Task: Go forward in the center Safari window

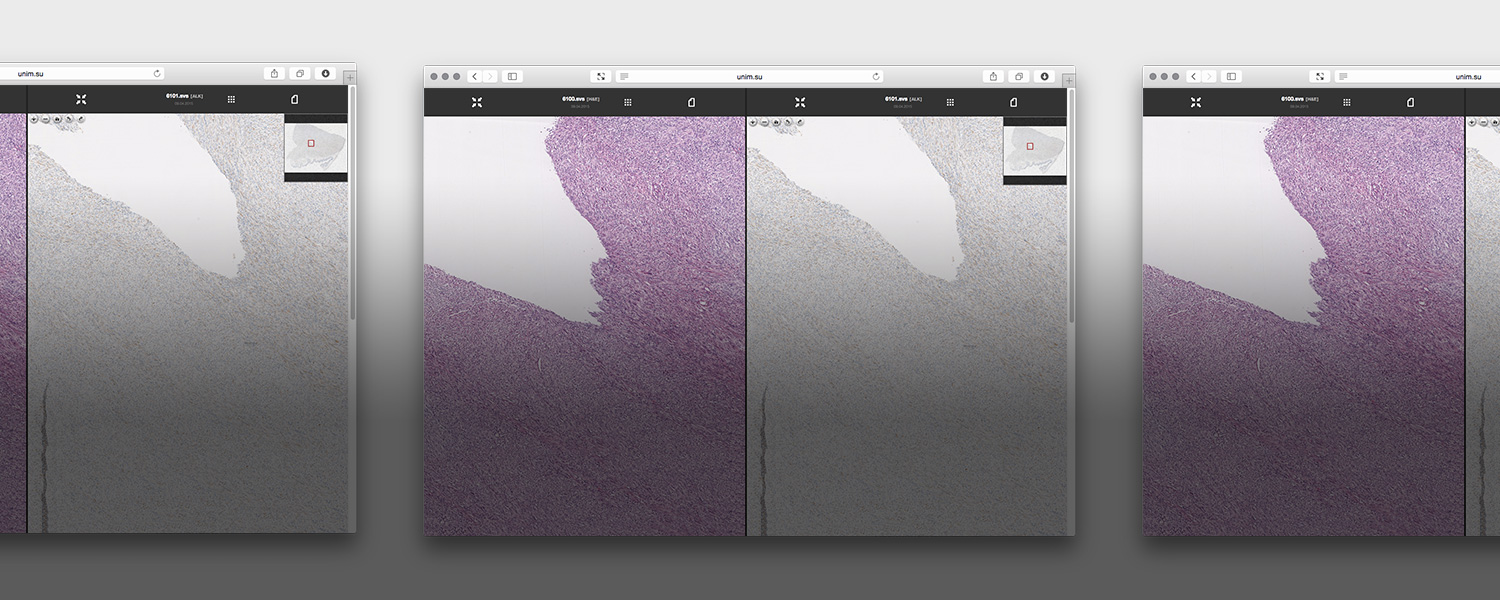Action: 489,76
